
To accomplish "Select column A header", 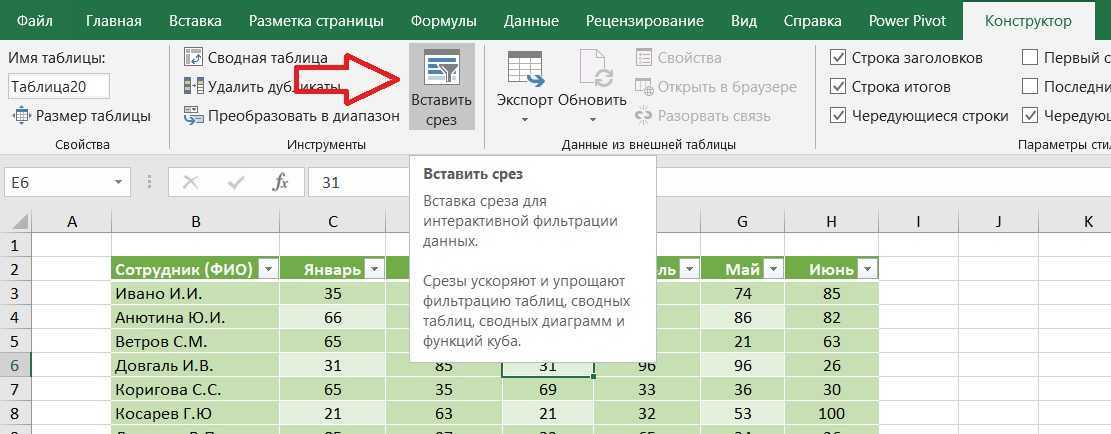I will [72, 222].
